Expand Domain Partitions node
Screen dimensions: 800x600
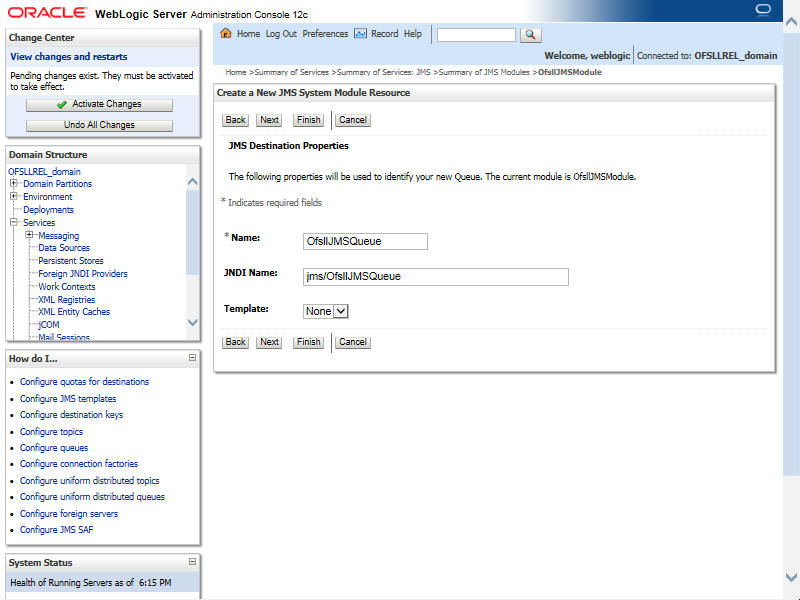(x=14, y=183)
